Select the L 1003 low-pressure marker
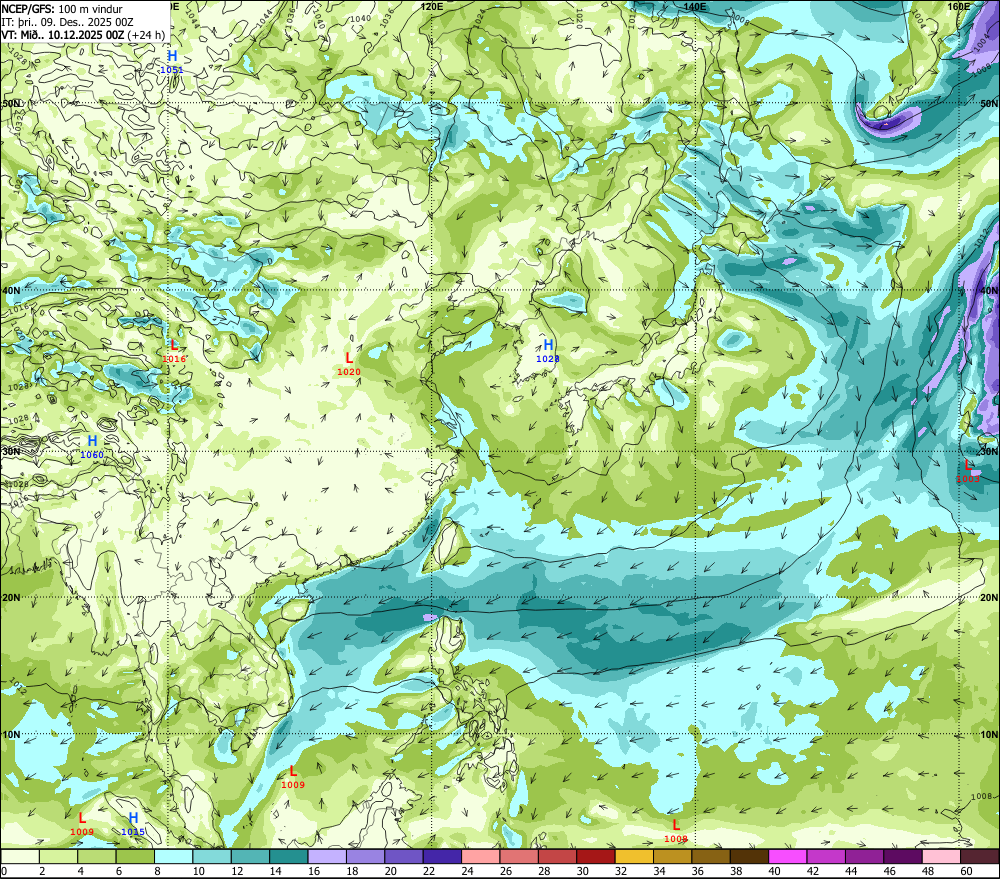This screenshot has height=879, width=1000. (x=967, y=471)
